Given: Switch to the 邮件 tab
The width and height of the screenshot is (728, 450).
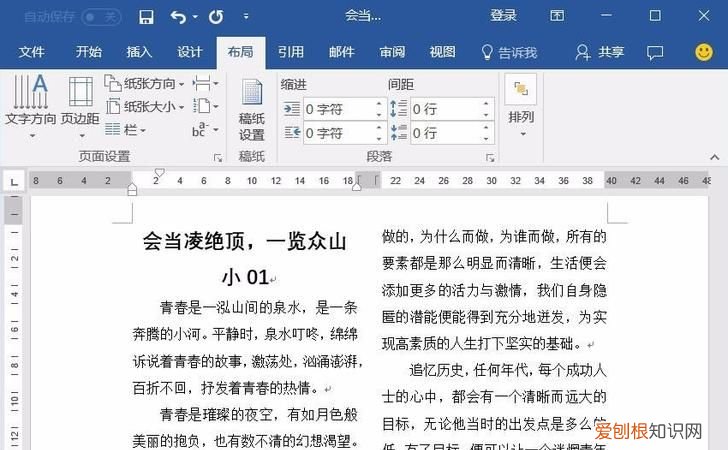Looking at the screenshot, I should (x=342, y=52).
